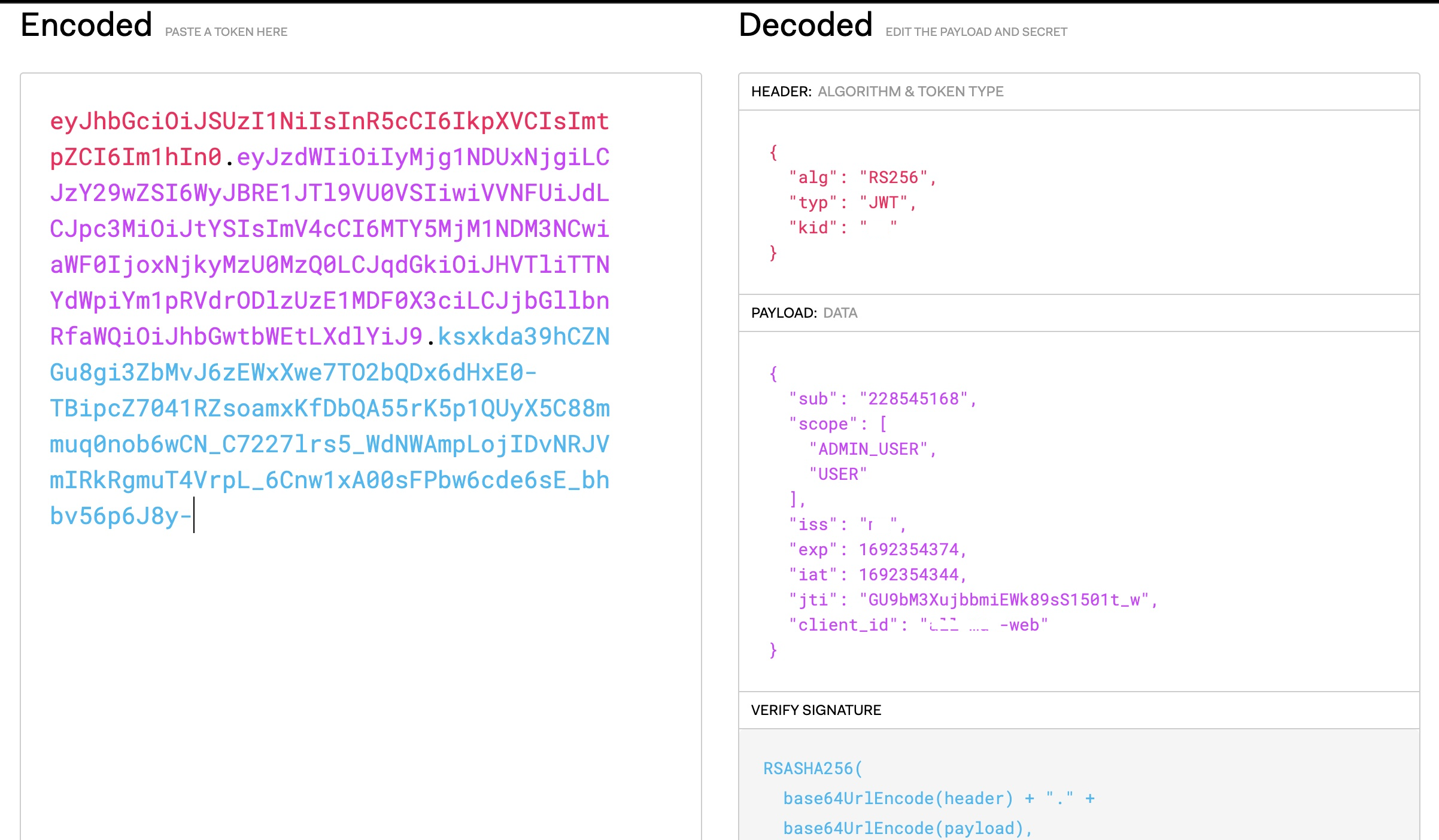Click 'EDIT THE PAYLOAD AND SECRET' label
Viewport: 1439px width, 840px height.
point(976,32)
